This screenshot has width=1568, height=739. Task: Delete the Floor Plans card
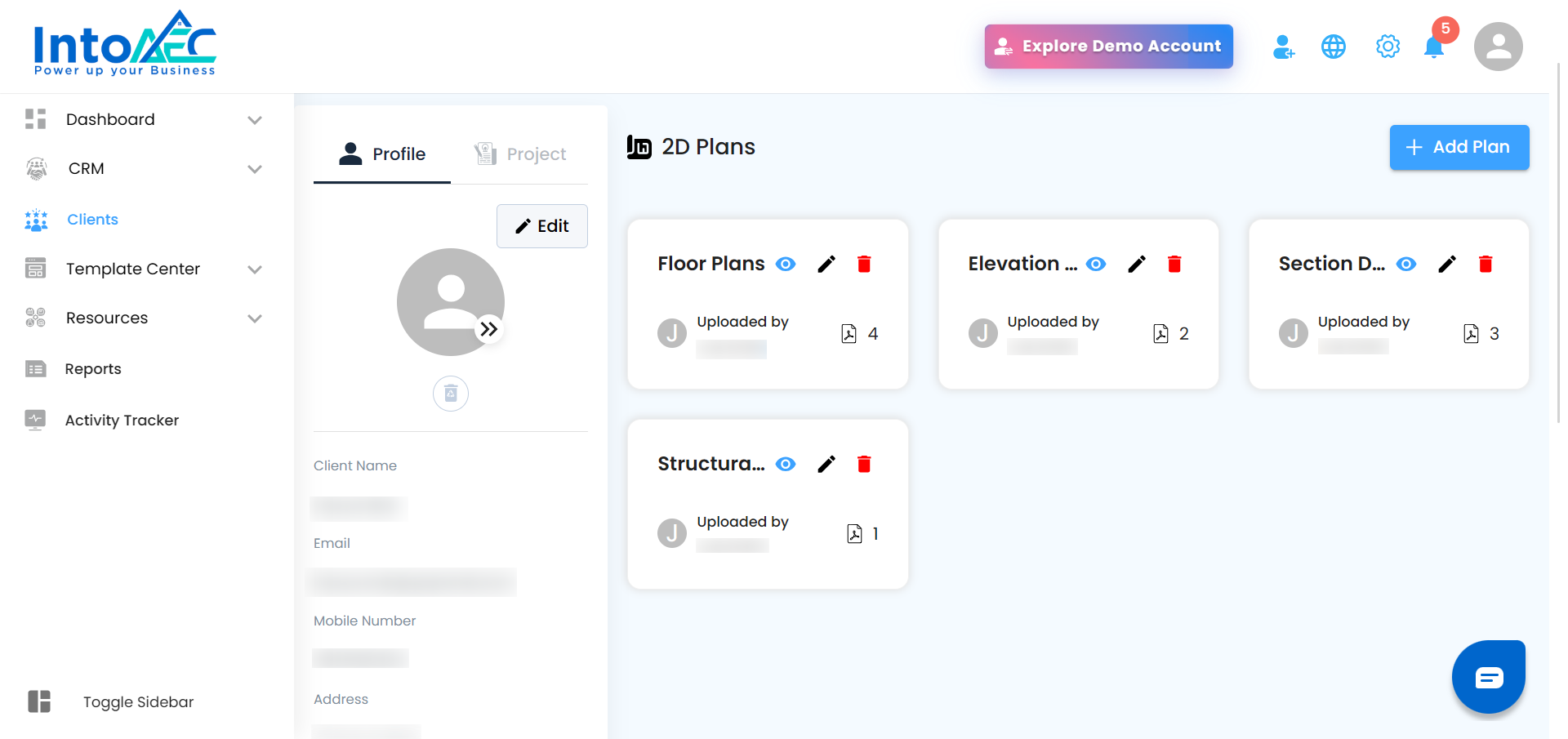pos(864,264)
